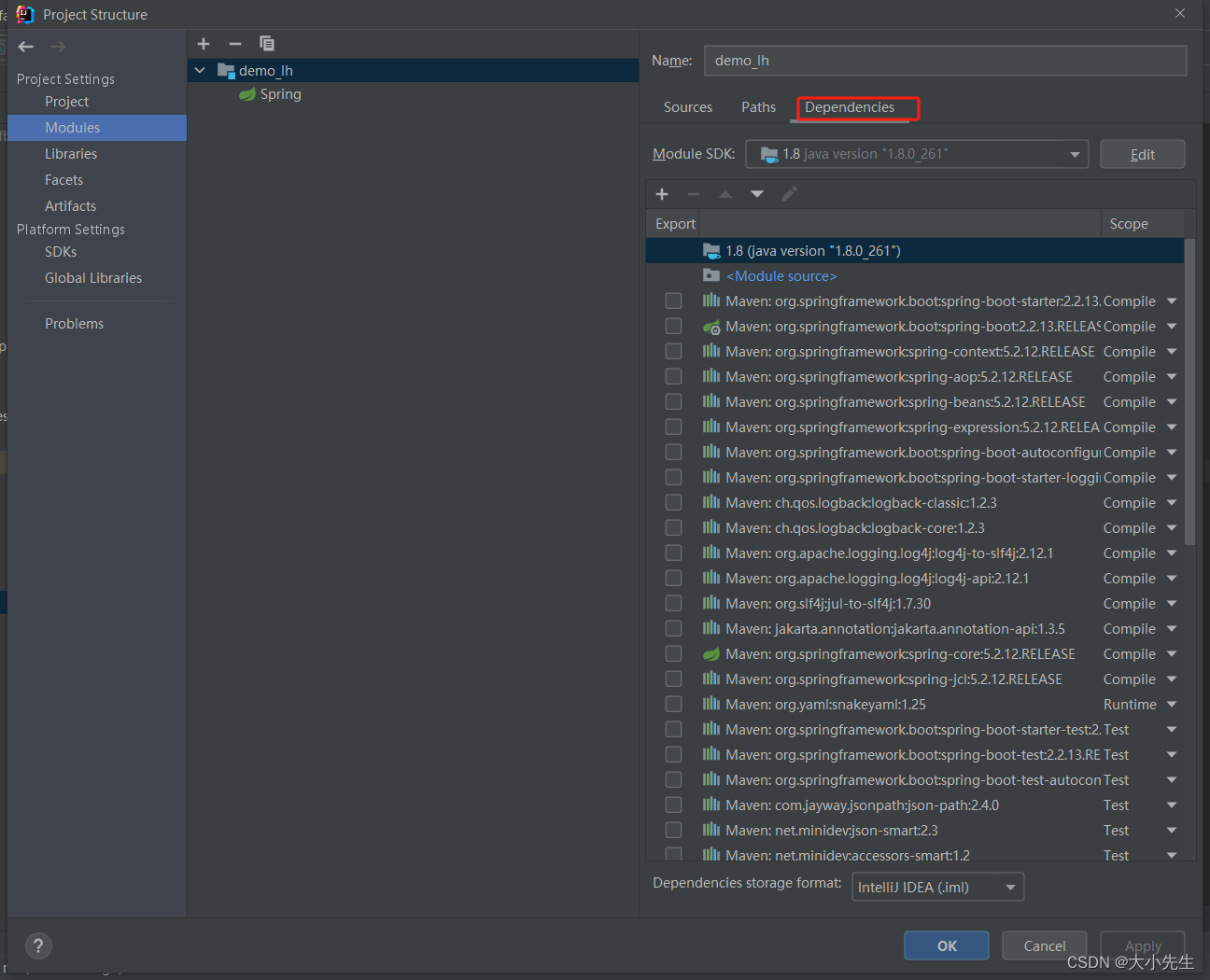1210x980 pixels.
Task: Check export box for snakeyaml:1.25
Action: [x=673, y=704]
